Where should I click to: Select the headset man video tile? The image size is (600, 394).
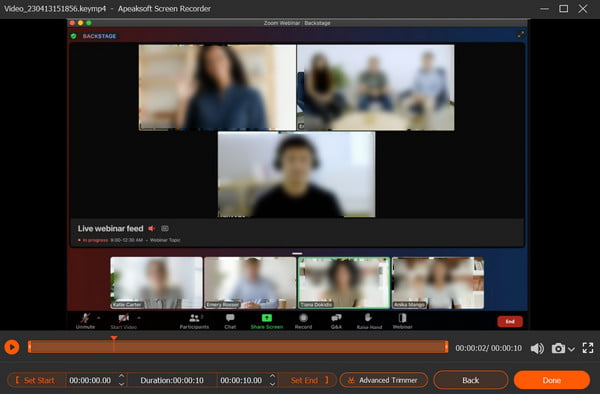point(297,174)
